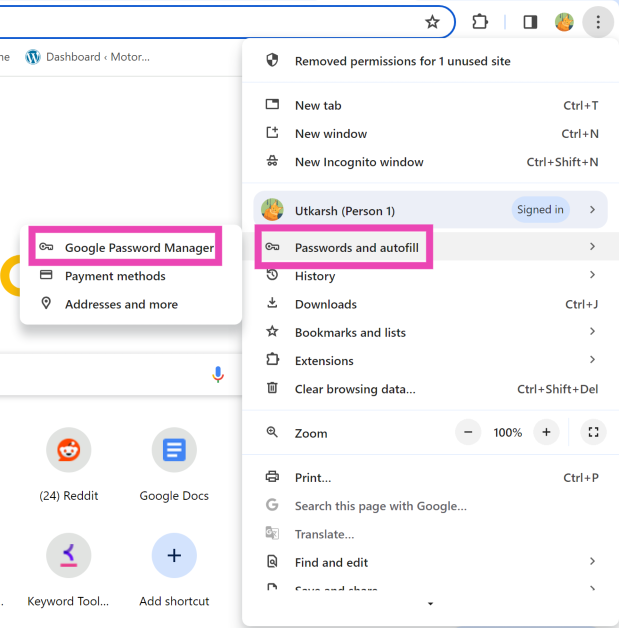Toggle fullscreen mode icon next to zoom
The image size is (619, 628).
[593, 432]
